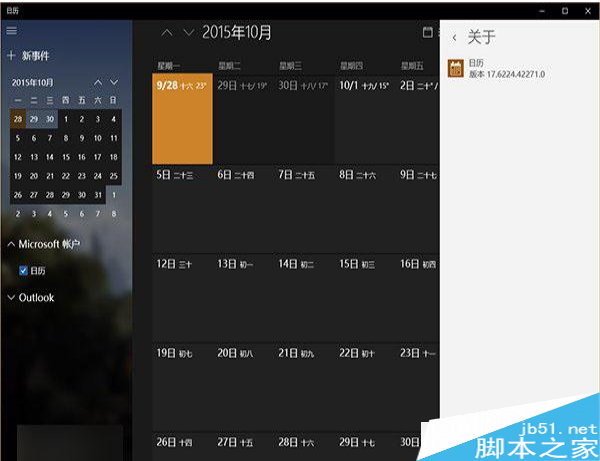Expand the Outlook account section

click(x=31, y=298)
